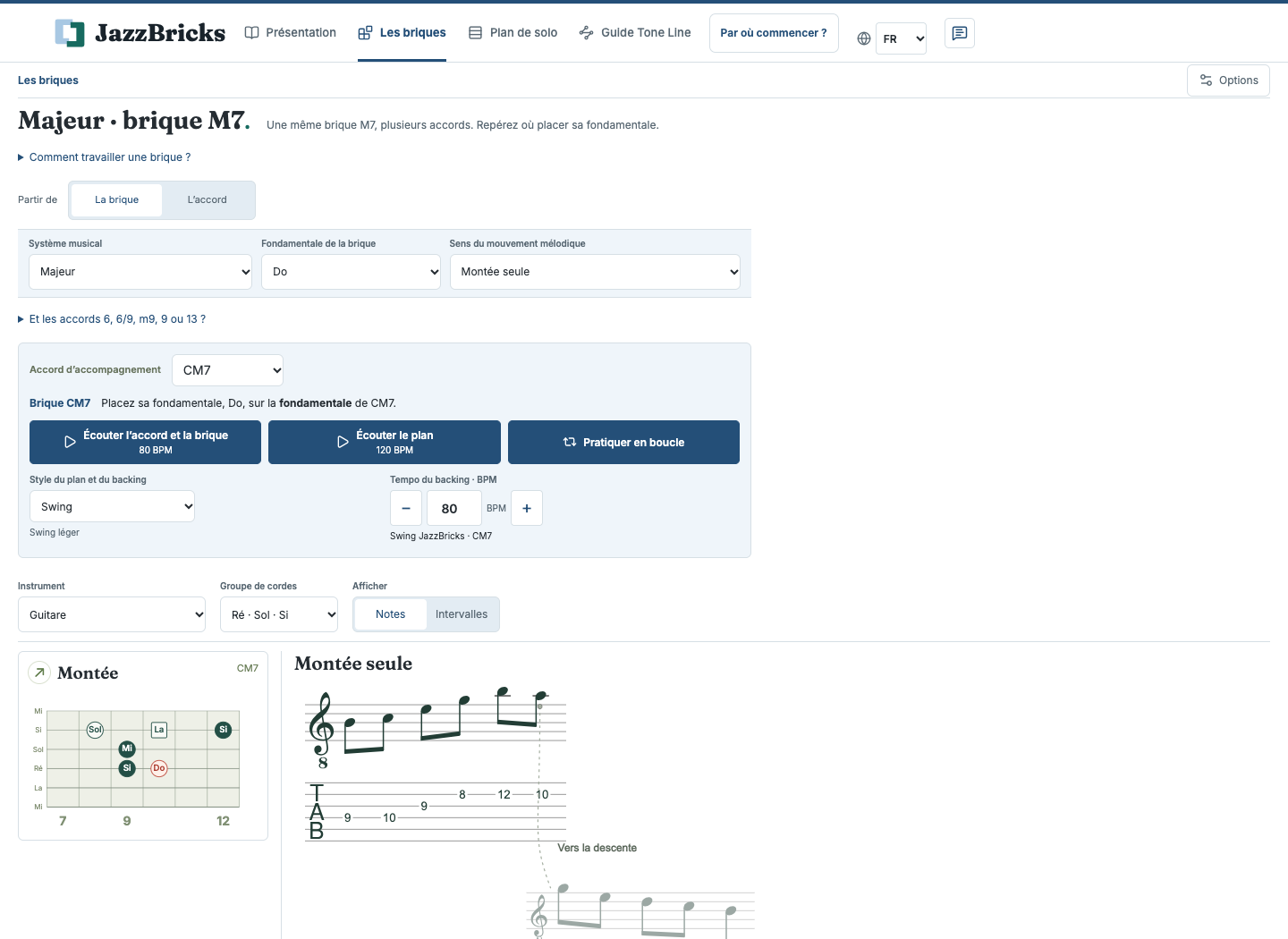The height and width of the screenshot is (939, 1288).
Task: Open the Système musical dropdown
Action: [140, 272]
